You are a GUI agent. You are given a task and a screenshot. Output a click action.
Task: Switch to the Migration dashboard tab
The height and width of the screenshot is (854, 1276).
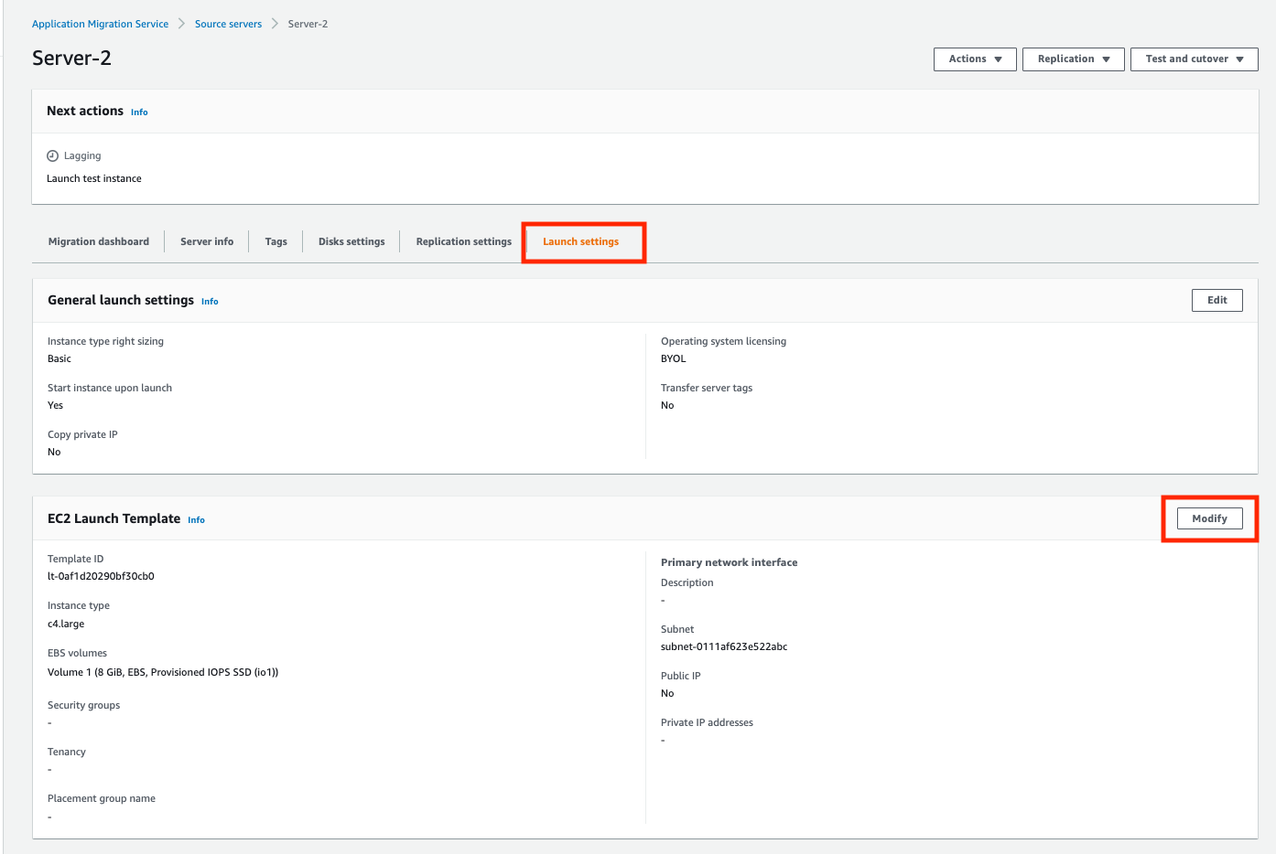pyautogui.click(x=99, y=241)
